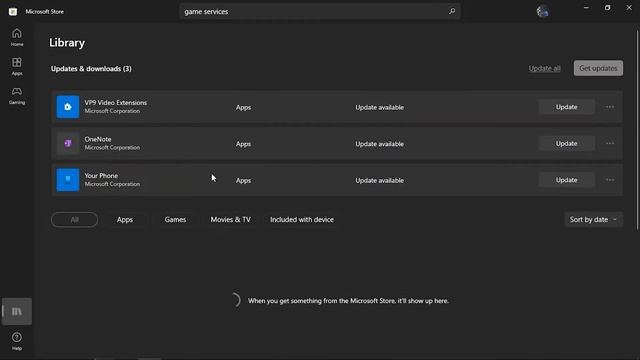Open more options for Your Phone
Viewport: 640px width, 360px height.
click(x=610, y=180)
